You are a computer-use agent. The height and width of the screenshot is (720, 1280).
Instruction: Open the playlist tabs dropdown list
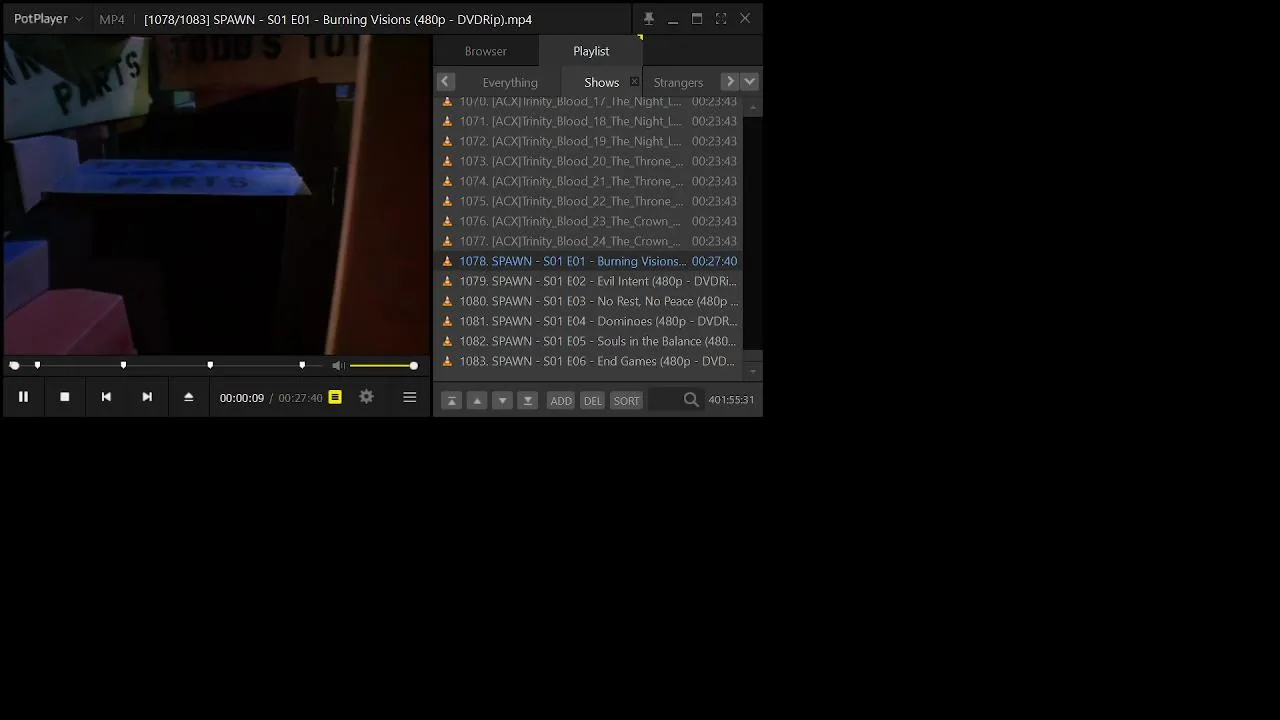[x=750, y=82]
